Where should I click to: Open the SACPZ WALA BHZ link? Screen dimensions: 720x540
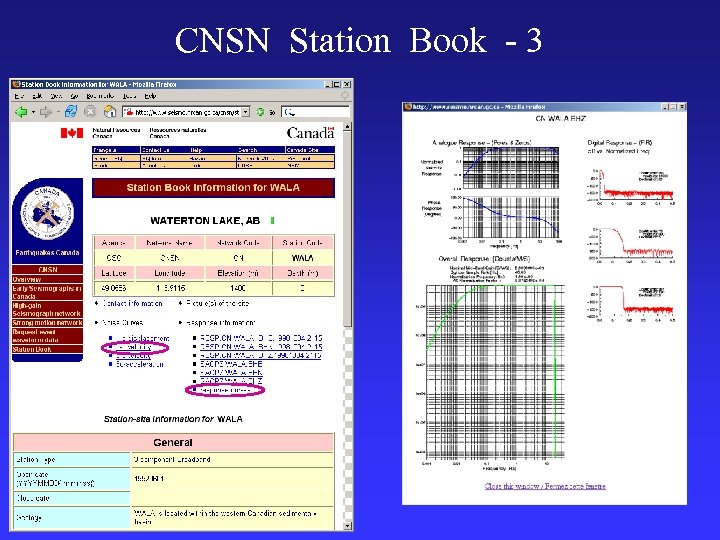(x=231, y=381)
